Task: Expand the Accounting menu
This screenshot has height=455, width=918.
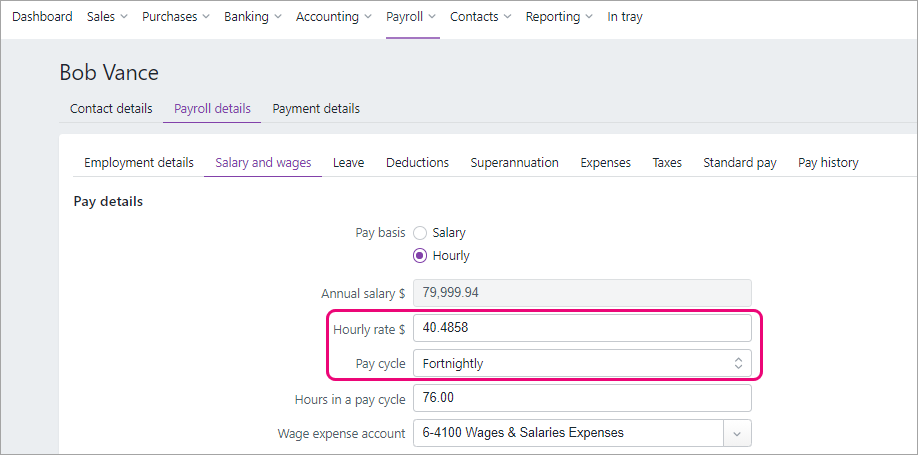Action: [334, 17]
